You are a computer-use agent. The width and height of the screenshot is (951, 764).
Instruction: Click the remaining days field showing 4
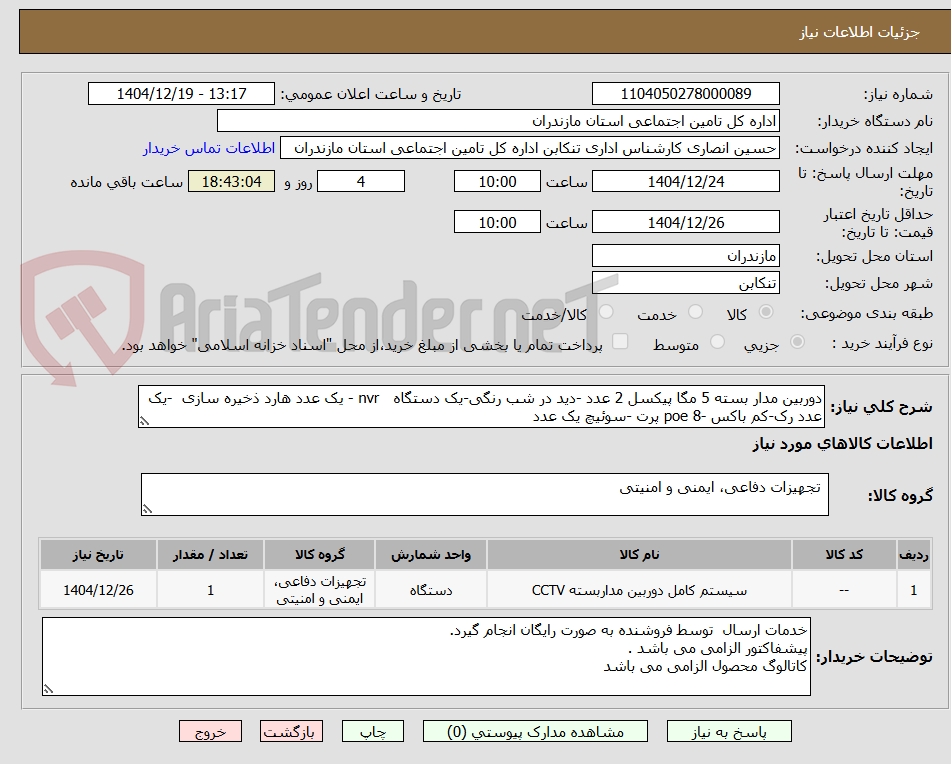pyautogui.click(x=361, y=181)
